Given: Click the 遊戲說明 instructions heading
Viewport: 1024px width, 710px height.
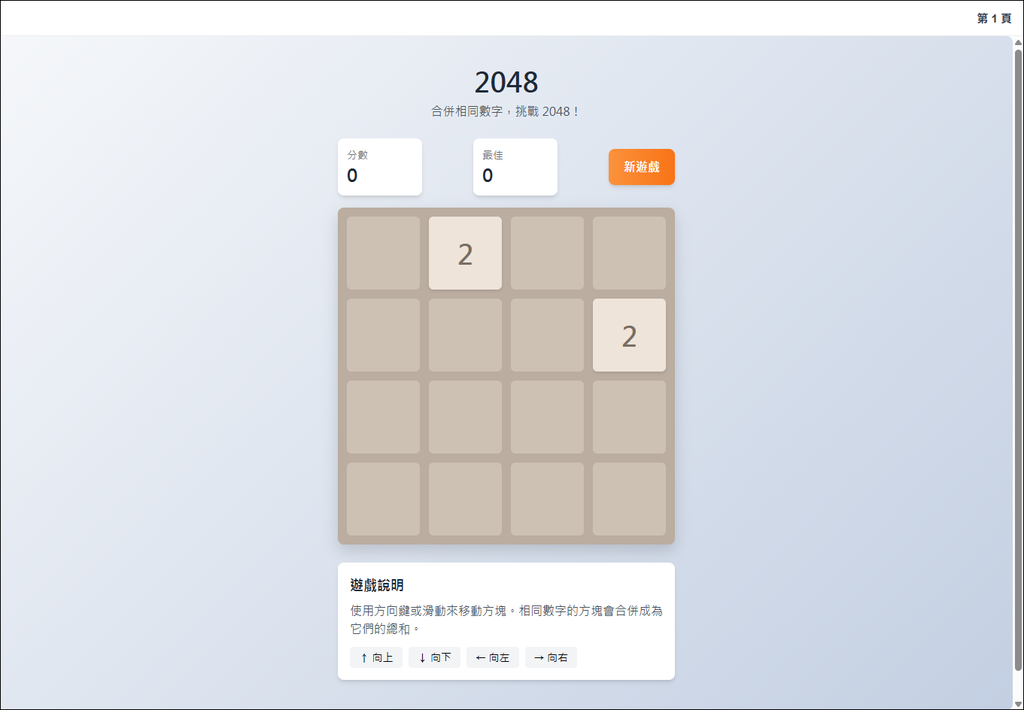Looking at the screenshot, I should tap(377, 585).
